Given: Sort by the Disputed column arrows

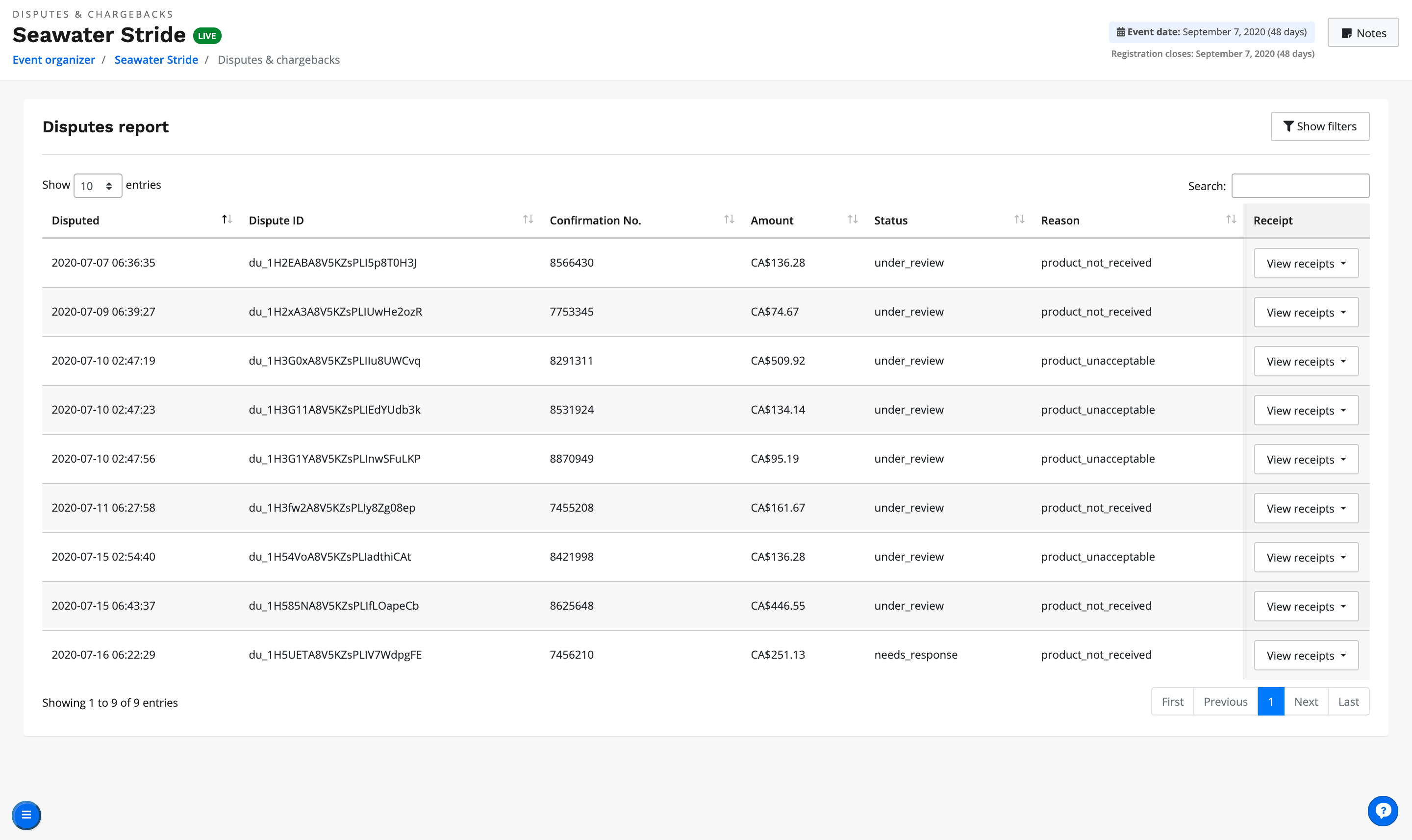Looking at the screenshot, I should [227, 220].
